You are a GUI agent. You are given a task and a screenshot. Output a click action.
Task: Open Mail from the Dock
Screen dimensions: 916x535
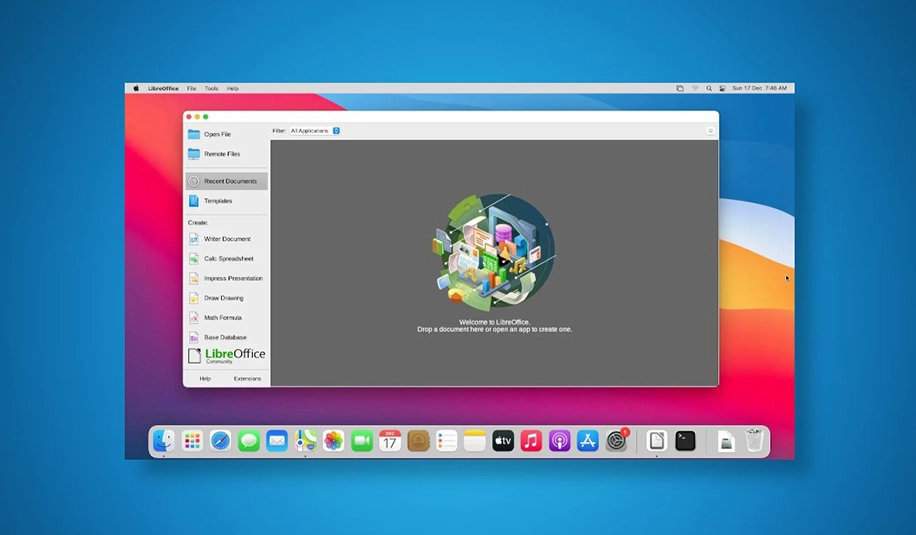[x=277, y=441]
